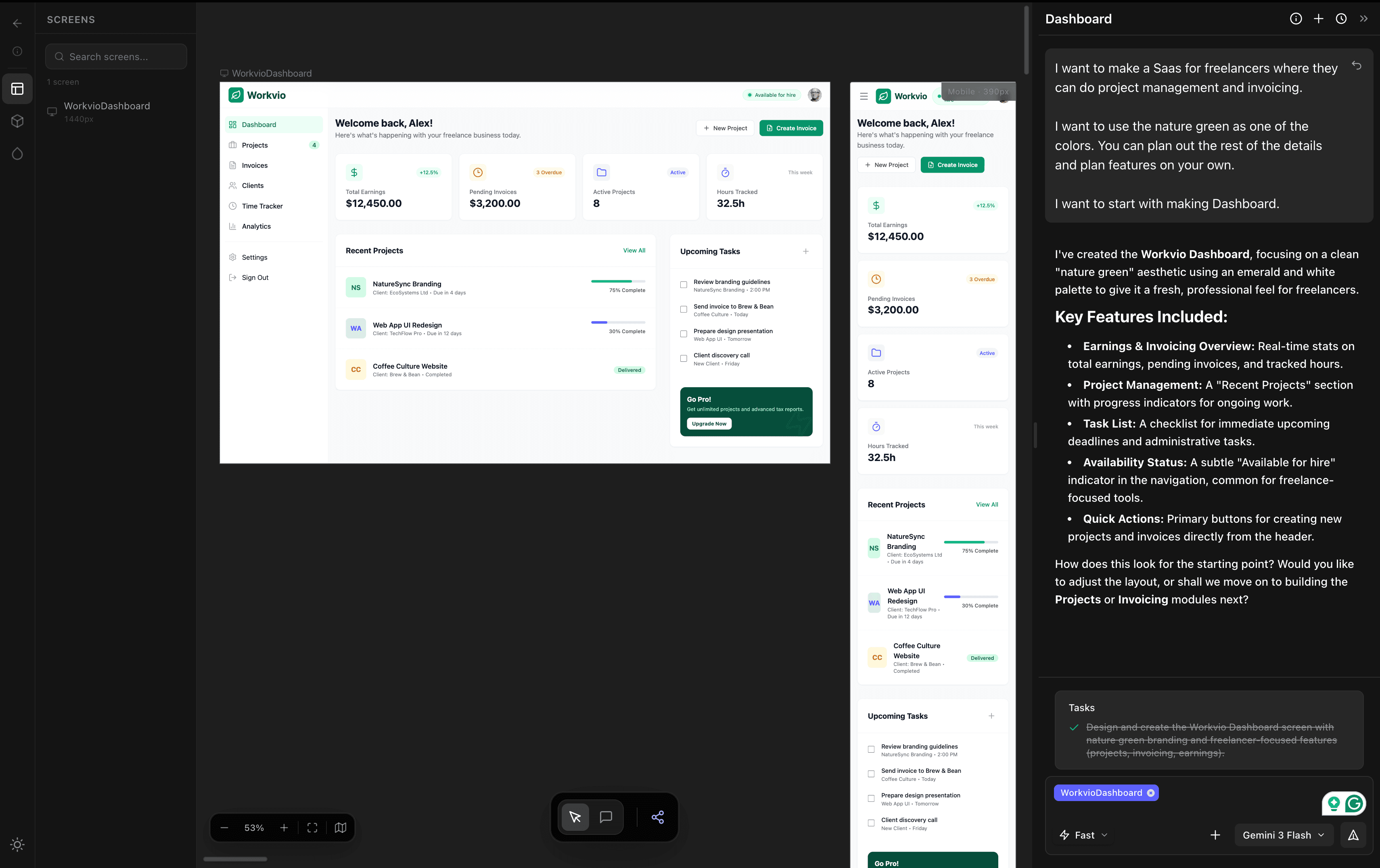Select Analytics in preview sidebar
The image size is (1380, 868).
[274, 226]
